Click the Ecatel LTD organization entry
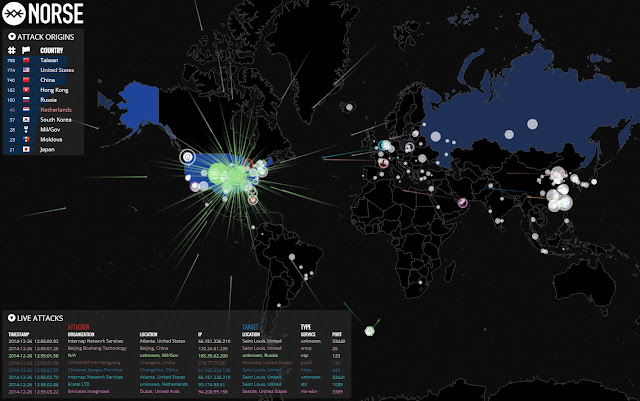Screen dimensions: 640x401 coord(79,384)
